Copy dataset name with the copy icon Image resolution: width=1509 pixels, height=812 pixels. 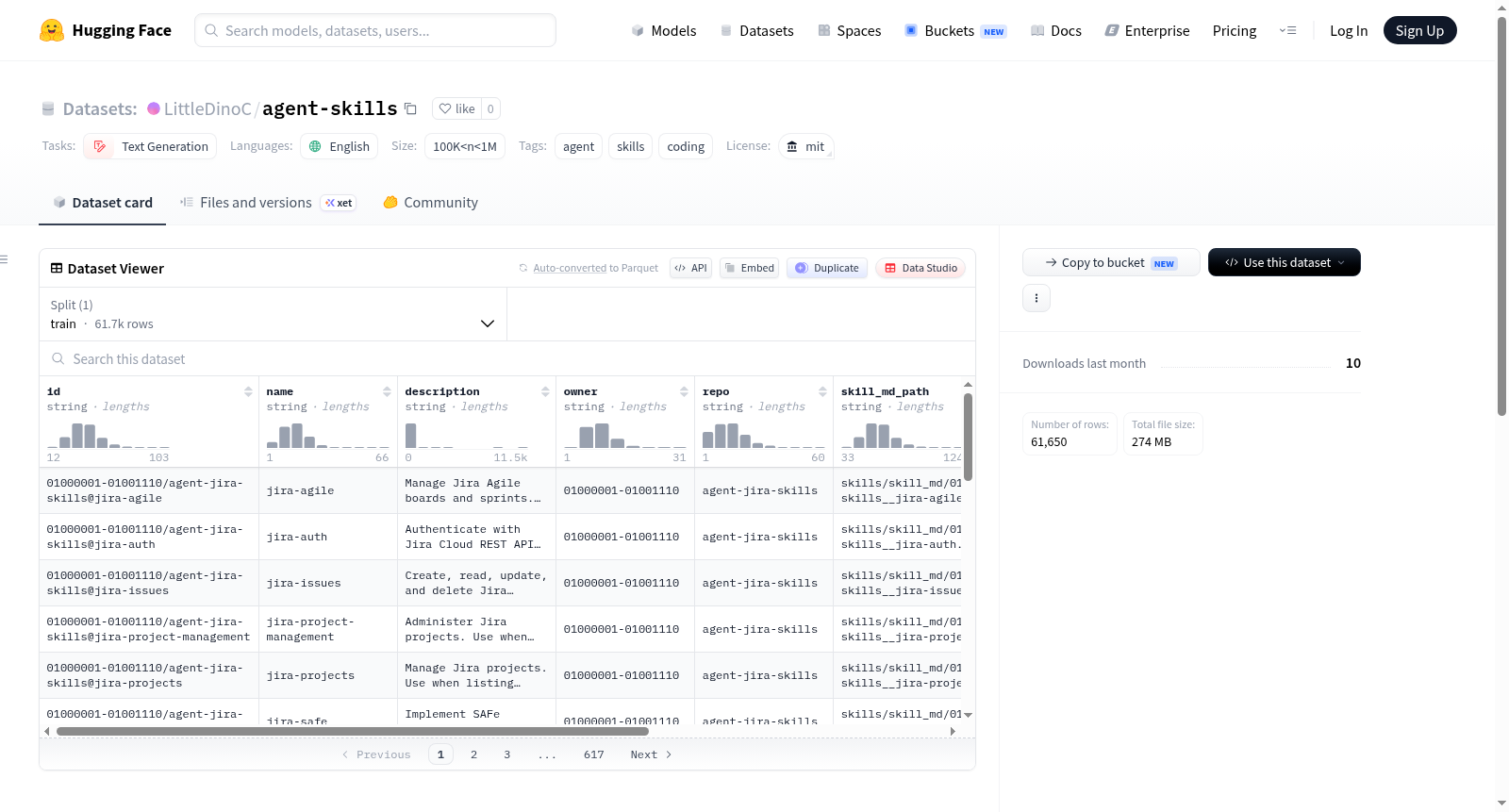pos(410,108)
